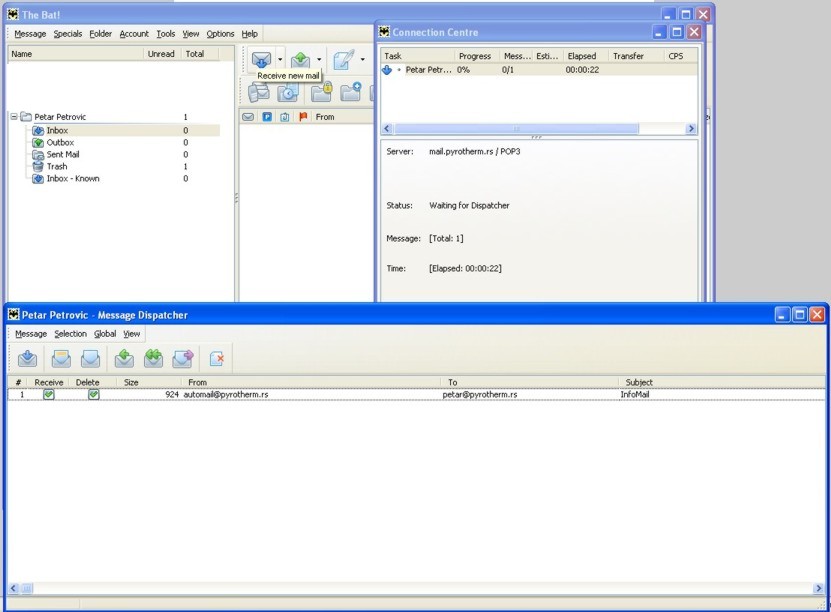Viewport: 831px width, 612px height.
Task: Click the double green arrows envelope Dispatcher icon
Action: point(153,359)
